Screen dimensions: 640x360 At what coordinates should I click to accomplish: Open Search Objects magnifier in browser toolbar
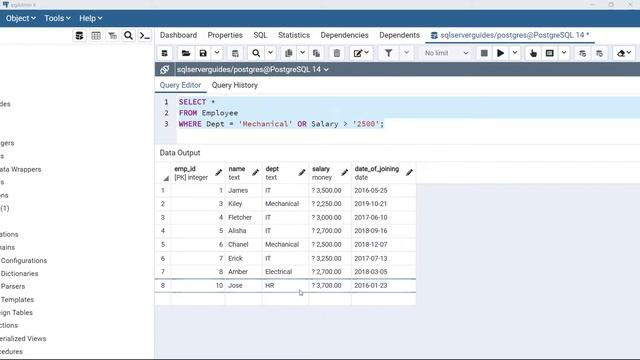click(128, 36)
